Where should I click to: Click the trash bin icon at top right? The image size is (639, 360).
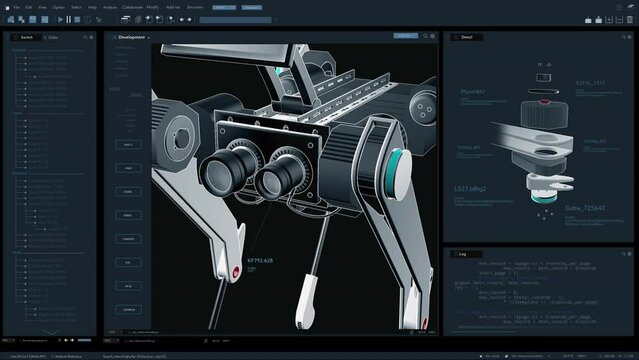pos(630,20)
